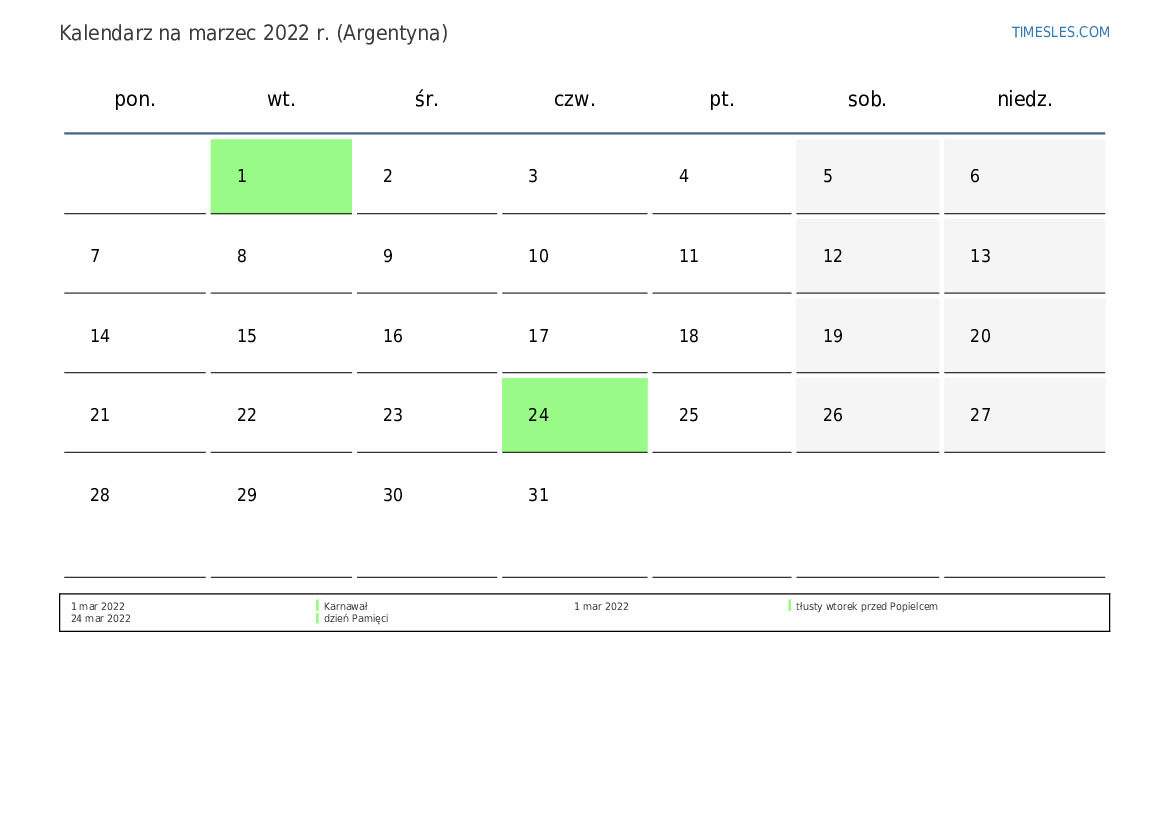This screenshot has height=827, width=1169.
Task: Click the highlighted holiday day 24
Action: pos(574,415)
